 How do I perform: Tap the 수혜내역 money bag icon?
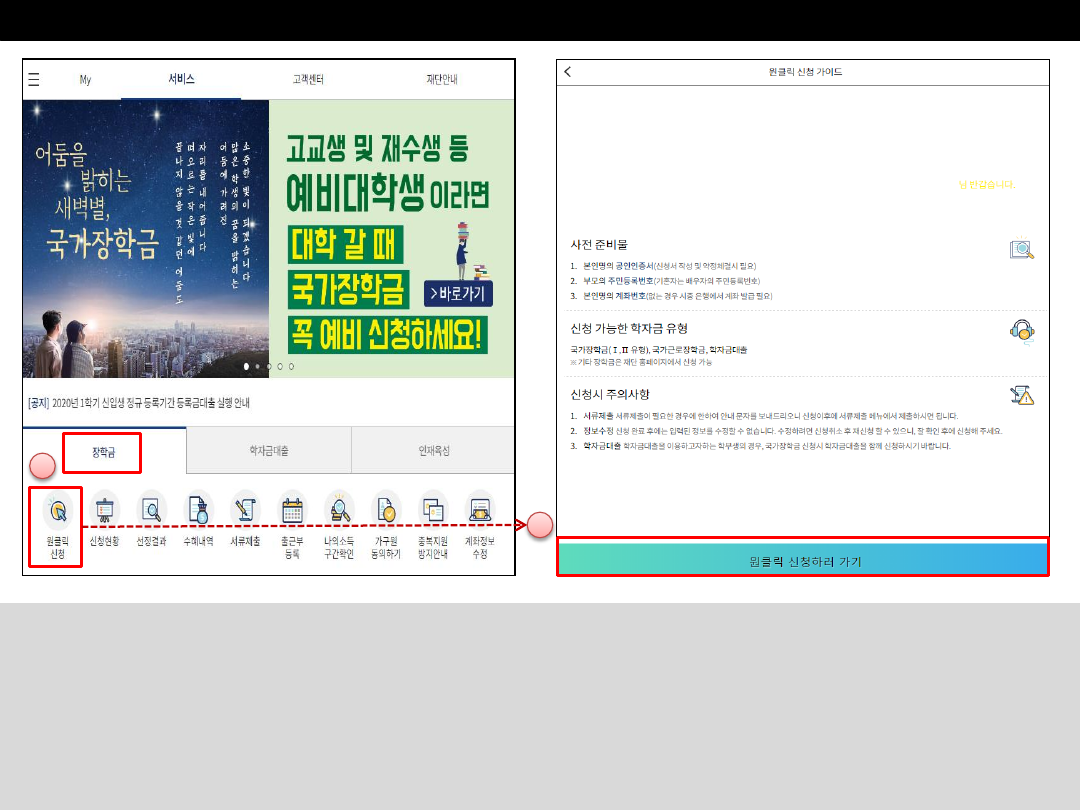coord(198,510)
